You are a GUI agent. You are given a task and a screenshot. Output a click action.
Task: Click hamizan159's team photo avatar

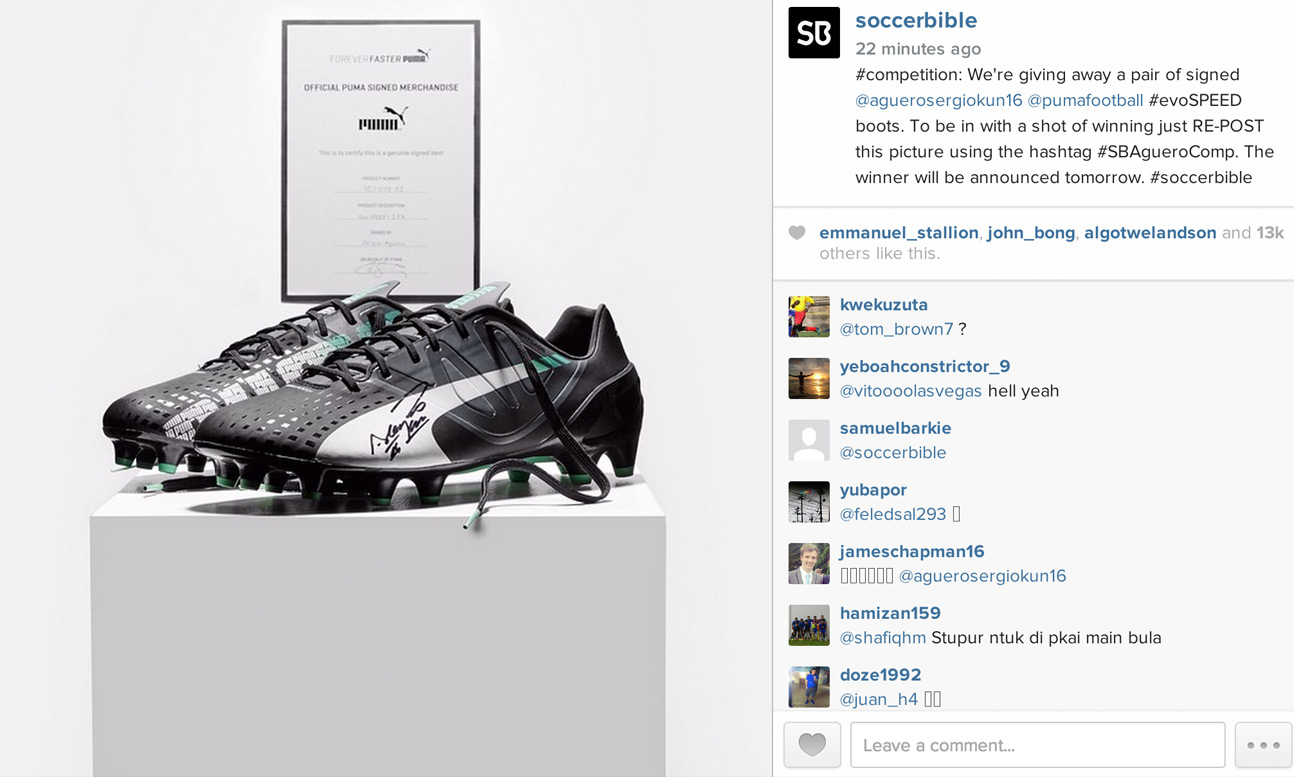(809, 626)
